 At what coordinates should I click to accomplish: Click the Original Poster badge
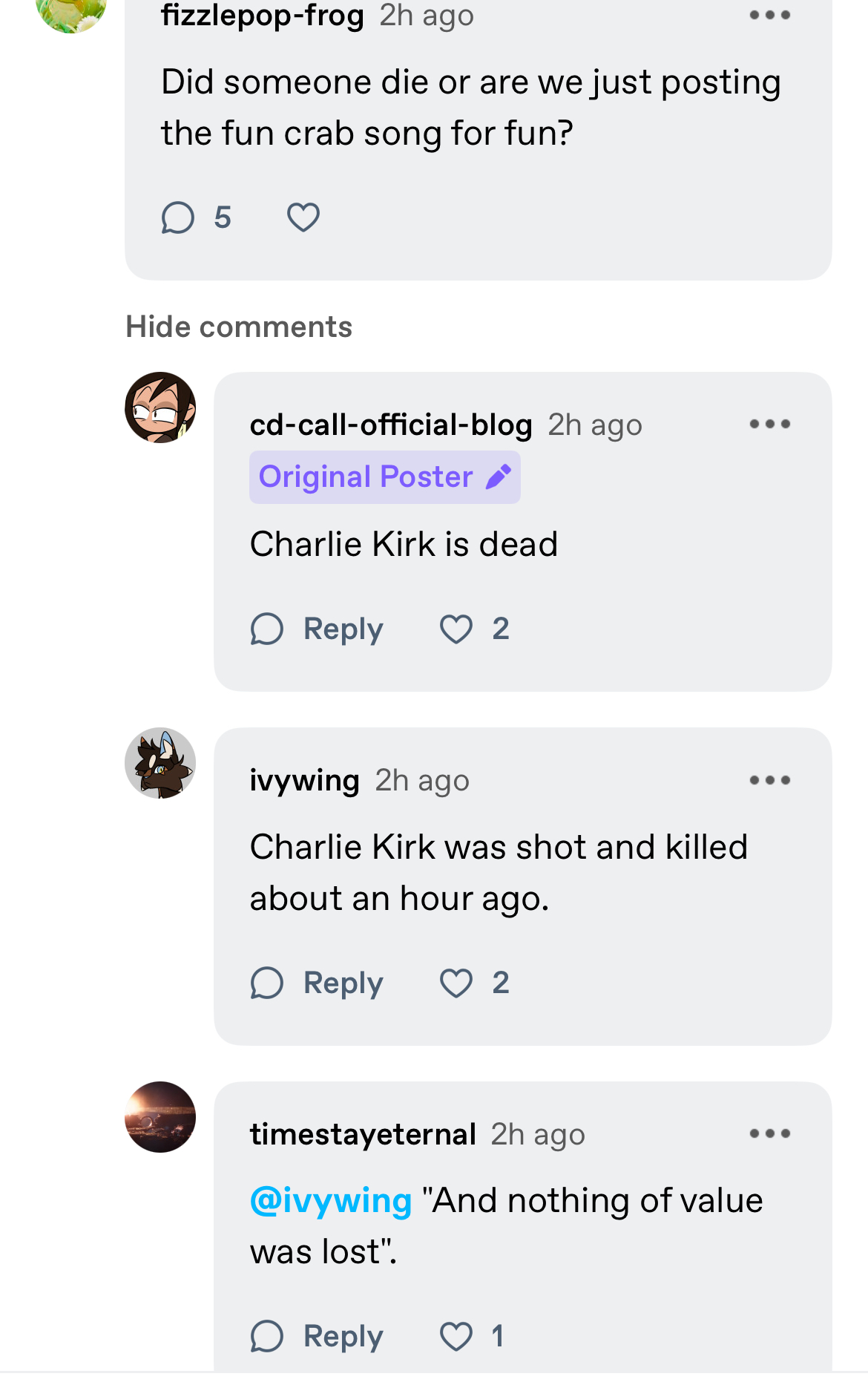384,477
